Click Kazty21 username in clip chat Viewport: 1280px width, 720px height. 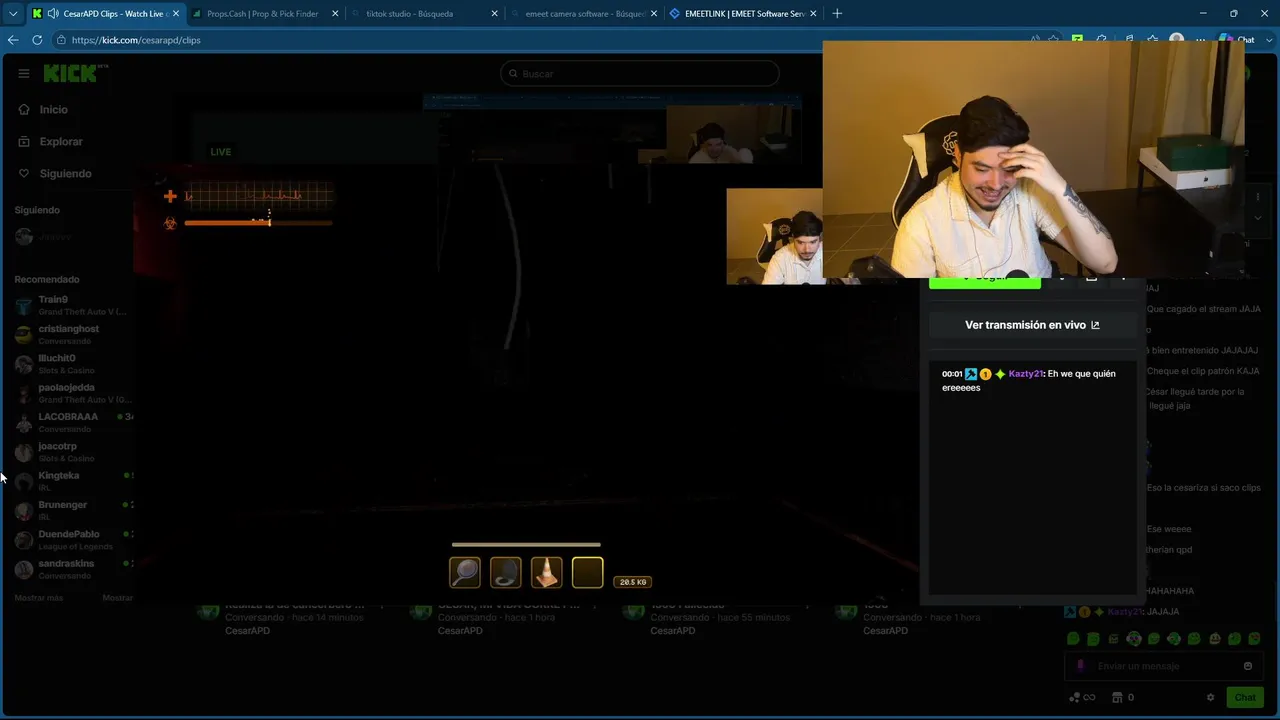[1025, 374]
